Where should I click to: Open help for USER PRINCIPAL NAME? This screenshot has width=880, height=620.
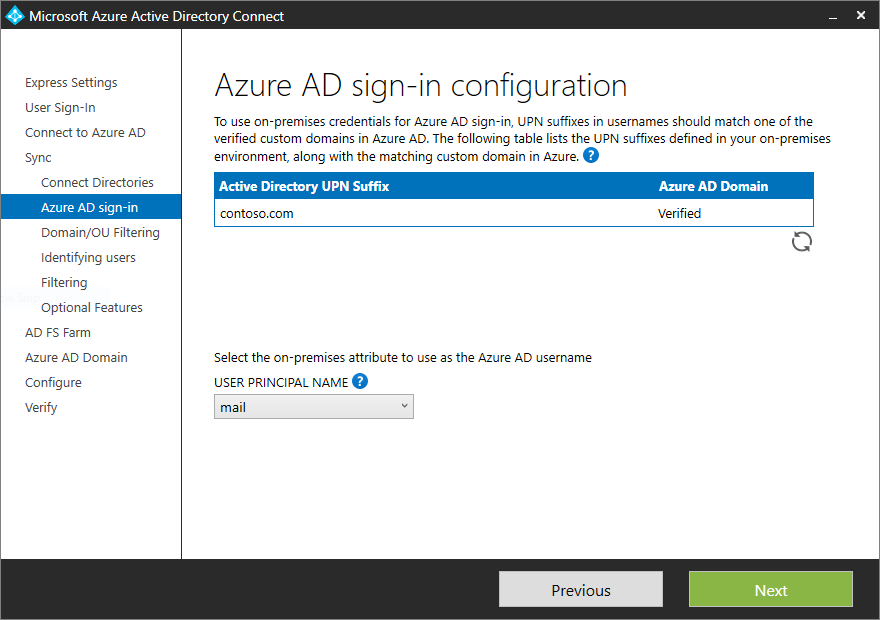(360, 381)
